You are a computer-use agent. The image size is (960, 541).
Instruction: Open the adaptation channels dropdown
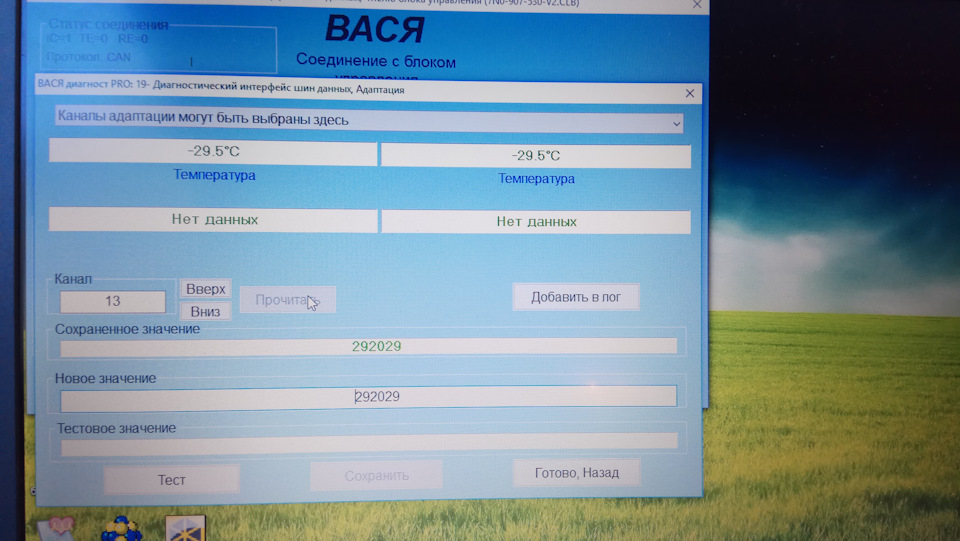tap(369, 119)
